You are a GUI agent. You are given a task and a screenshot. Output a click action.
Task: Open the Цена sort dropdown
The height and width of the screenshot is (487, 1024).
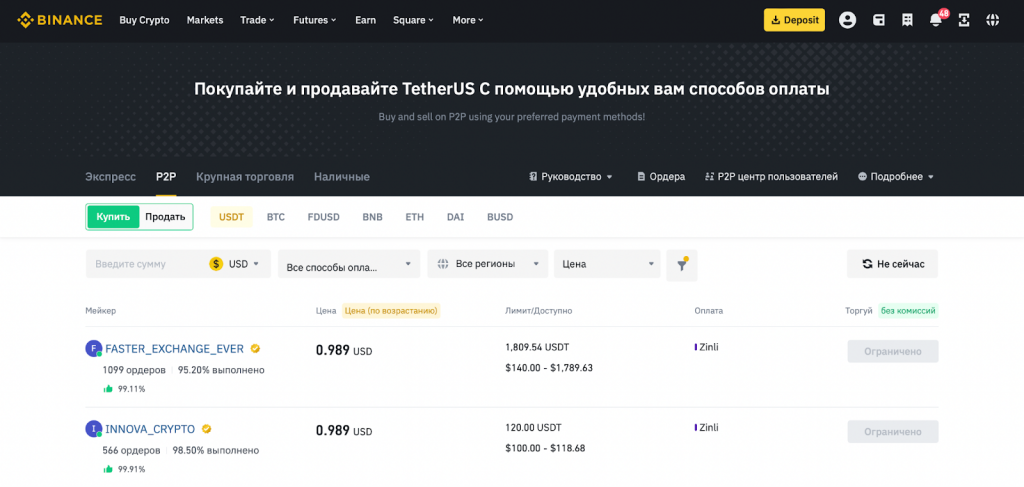pos(607,264)
